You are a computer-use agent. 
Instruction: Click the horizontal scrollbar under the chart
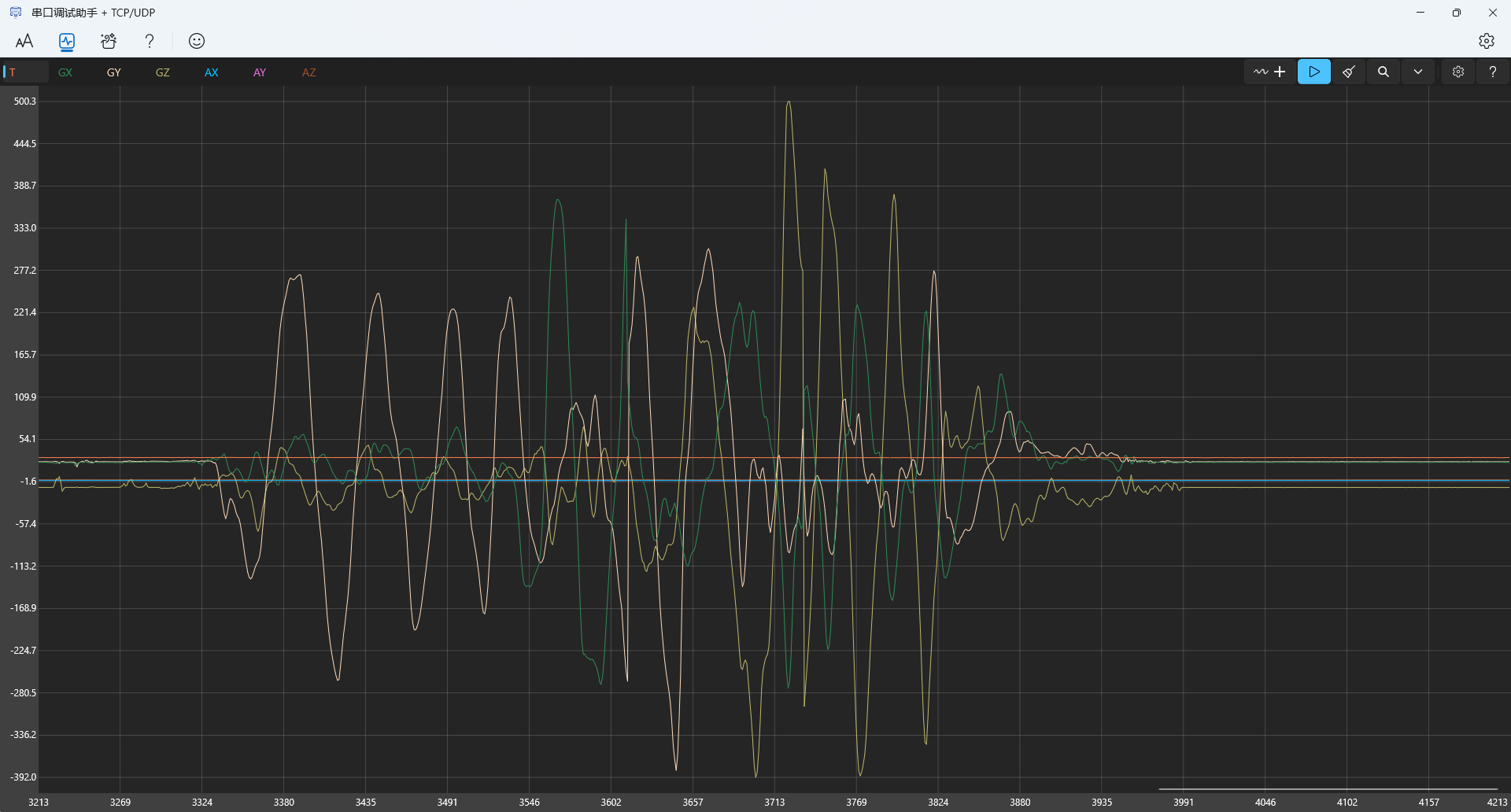[1328, 789]
